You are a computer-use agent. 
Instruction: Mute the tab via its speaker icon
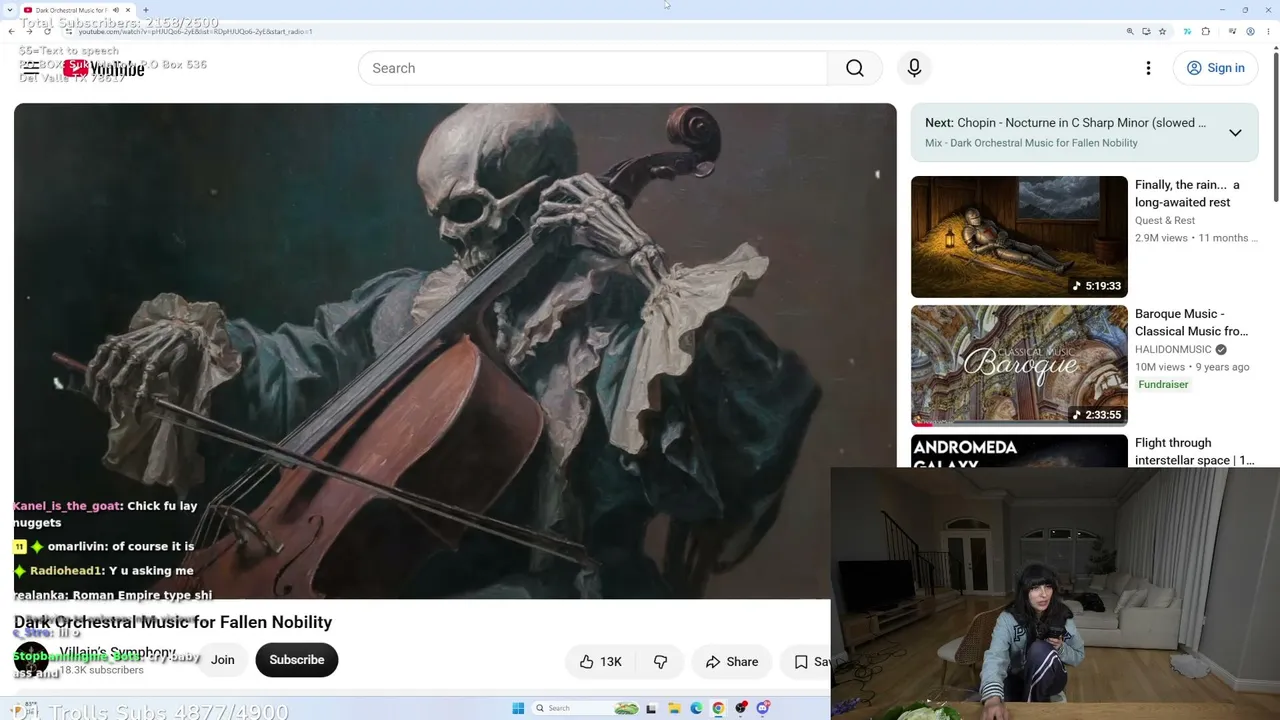pyautogui.click(x=115, y=10)
